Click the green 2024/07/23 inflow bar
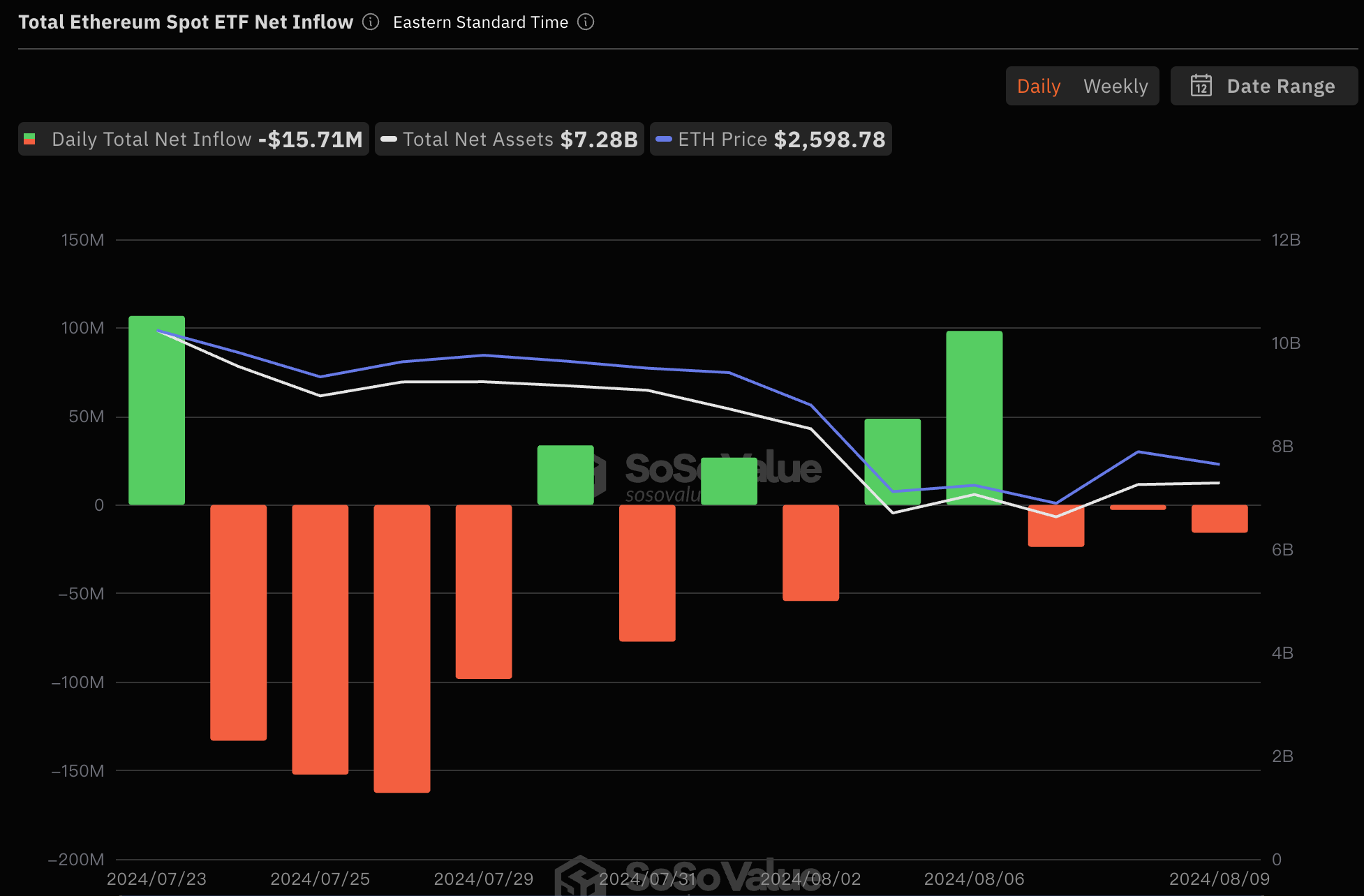Image resolution: width=1364 pixels, height=896 pixels. pyautogui.click(x=157, y=410)
